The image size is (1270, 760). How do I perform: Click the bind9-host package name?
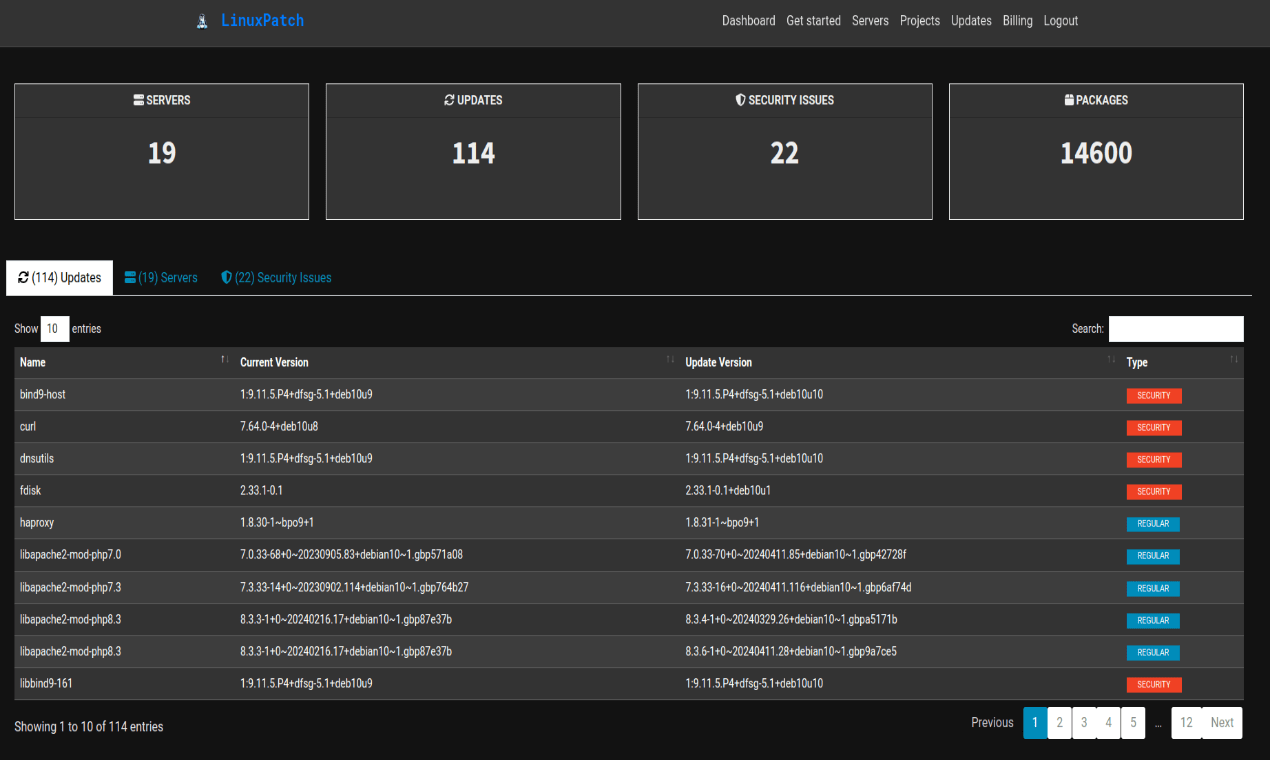43,394
